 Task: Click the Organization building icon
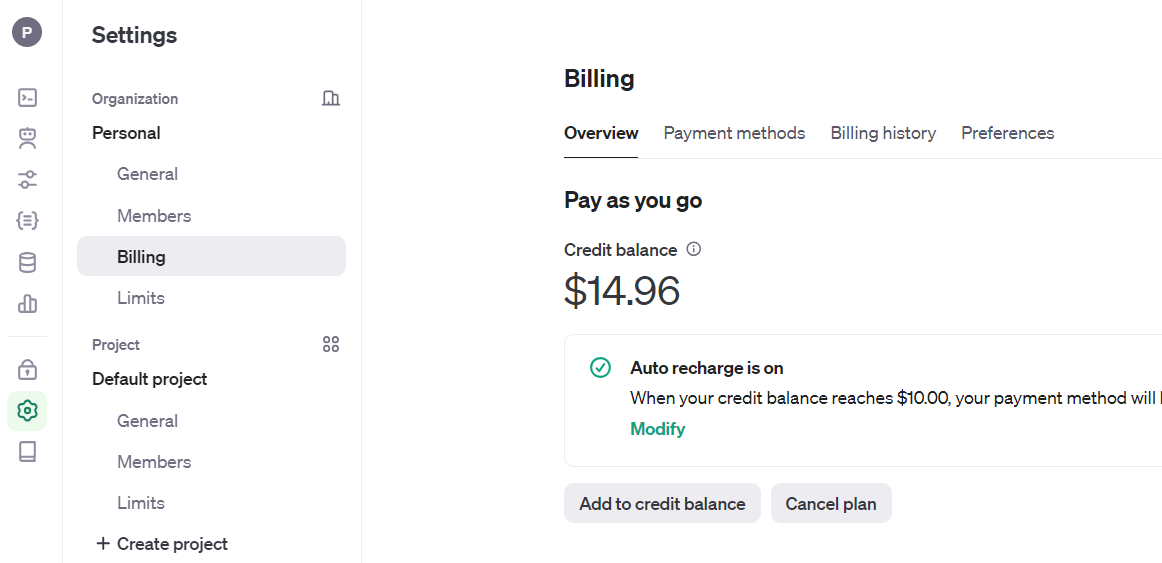[331, 98]
